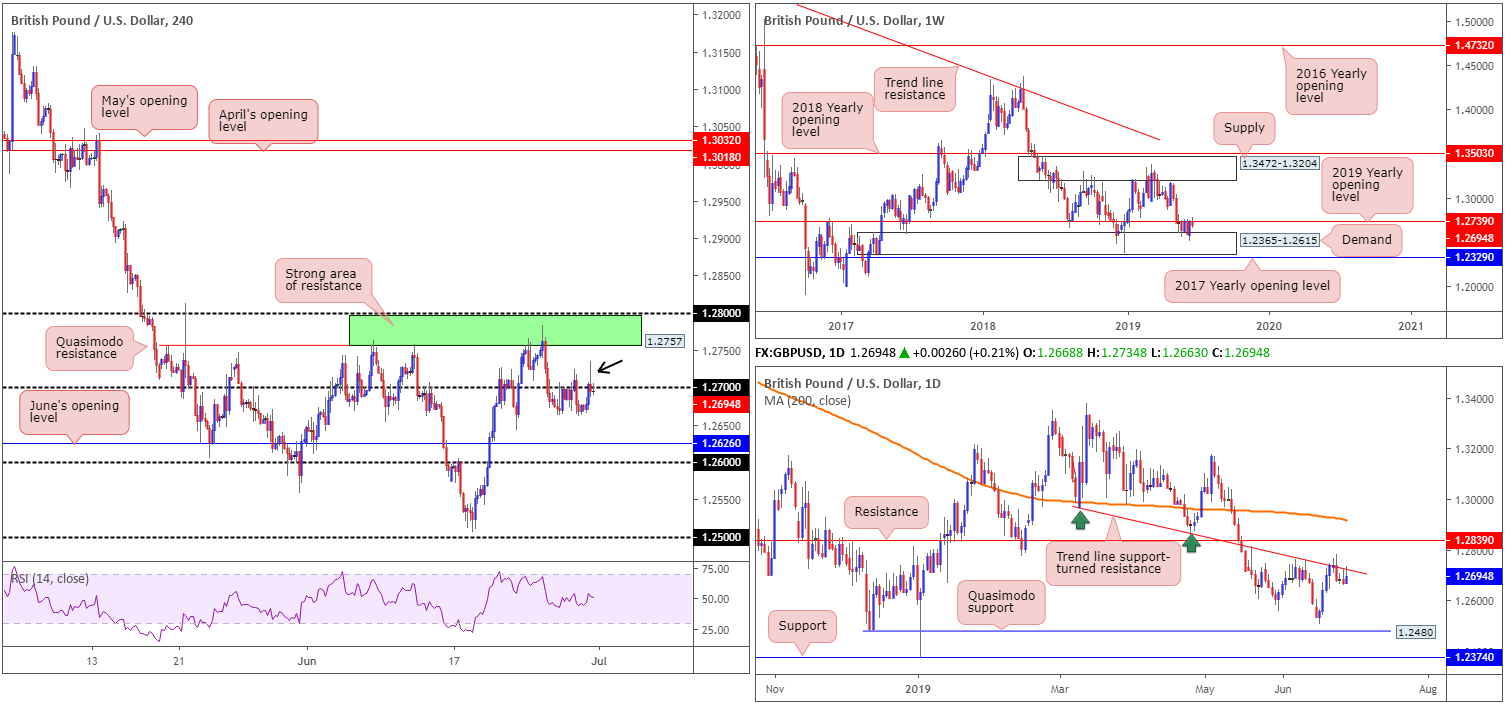Click the 'RSI (14, close)' indicator label
1507x703 pixels.
tap(48, 578)
